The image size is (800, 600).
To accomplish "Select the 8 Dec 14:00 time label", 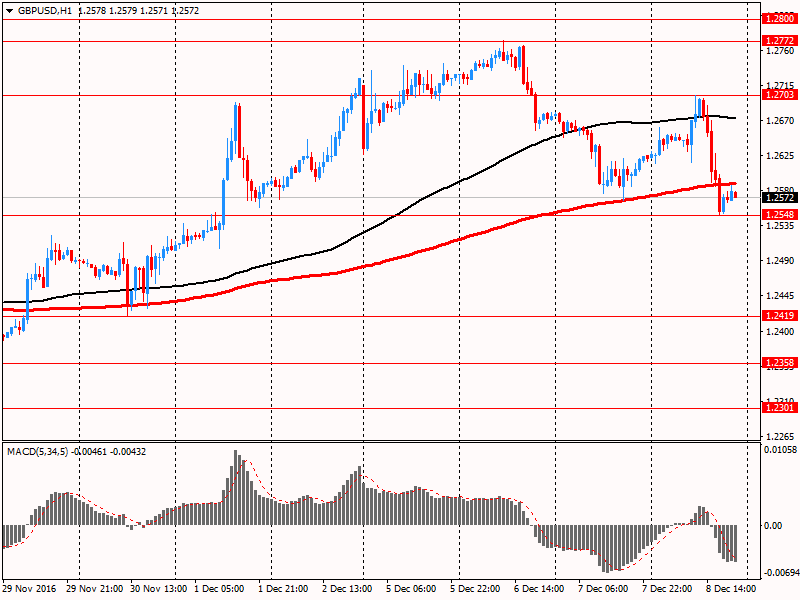I will (x=731, y=589).
